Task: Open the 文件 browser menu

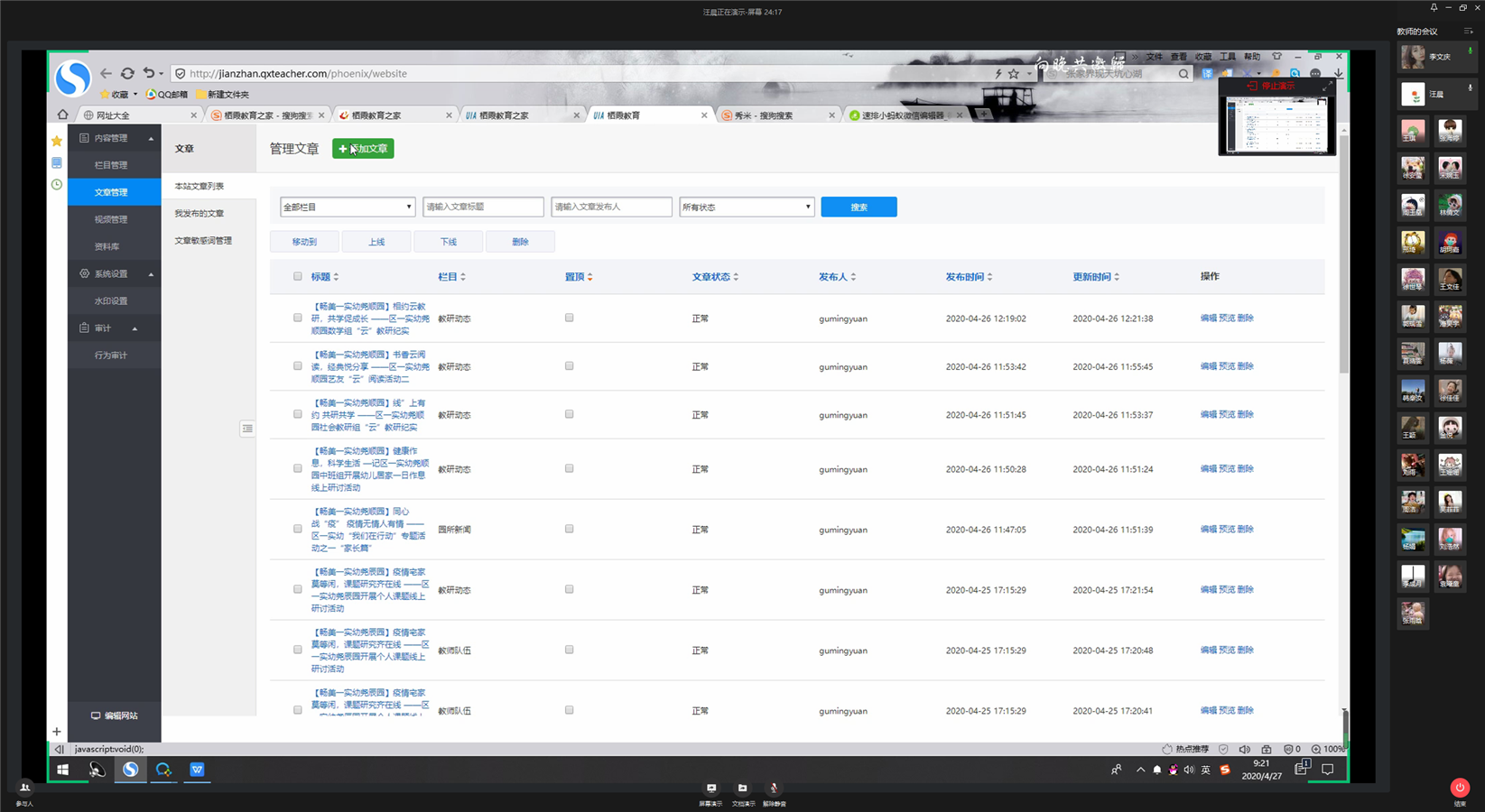Action: [1155, 57]
